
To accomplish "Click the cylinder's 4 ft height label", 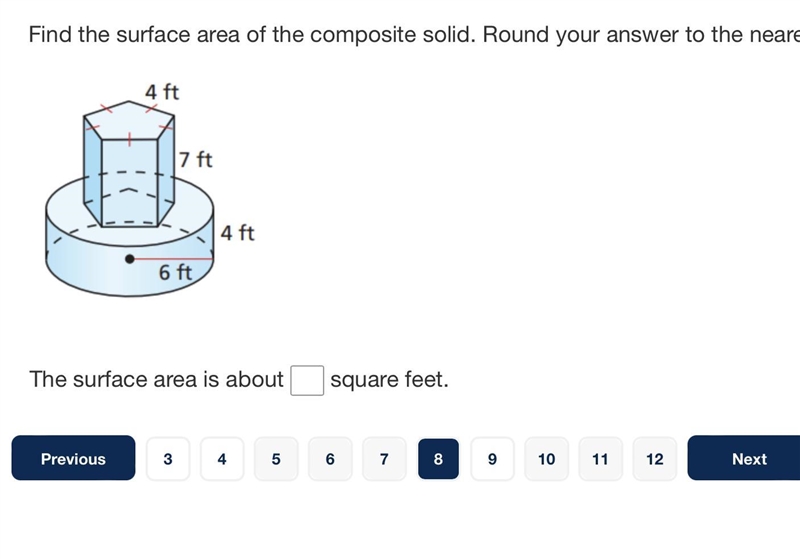I will click(x=237, y=233).
